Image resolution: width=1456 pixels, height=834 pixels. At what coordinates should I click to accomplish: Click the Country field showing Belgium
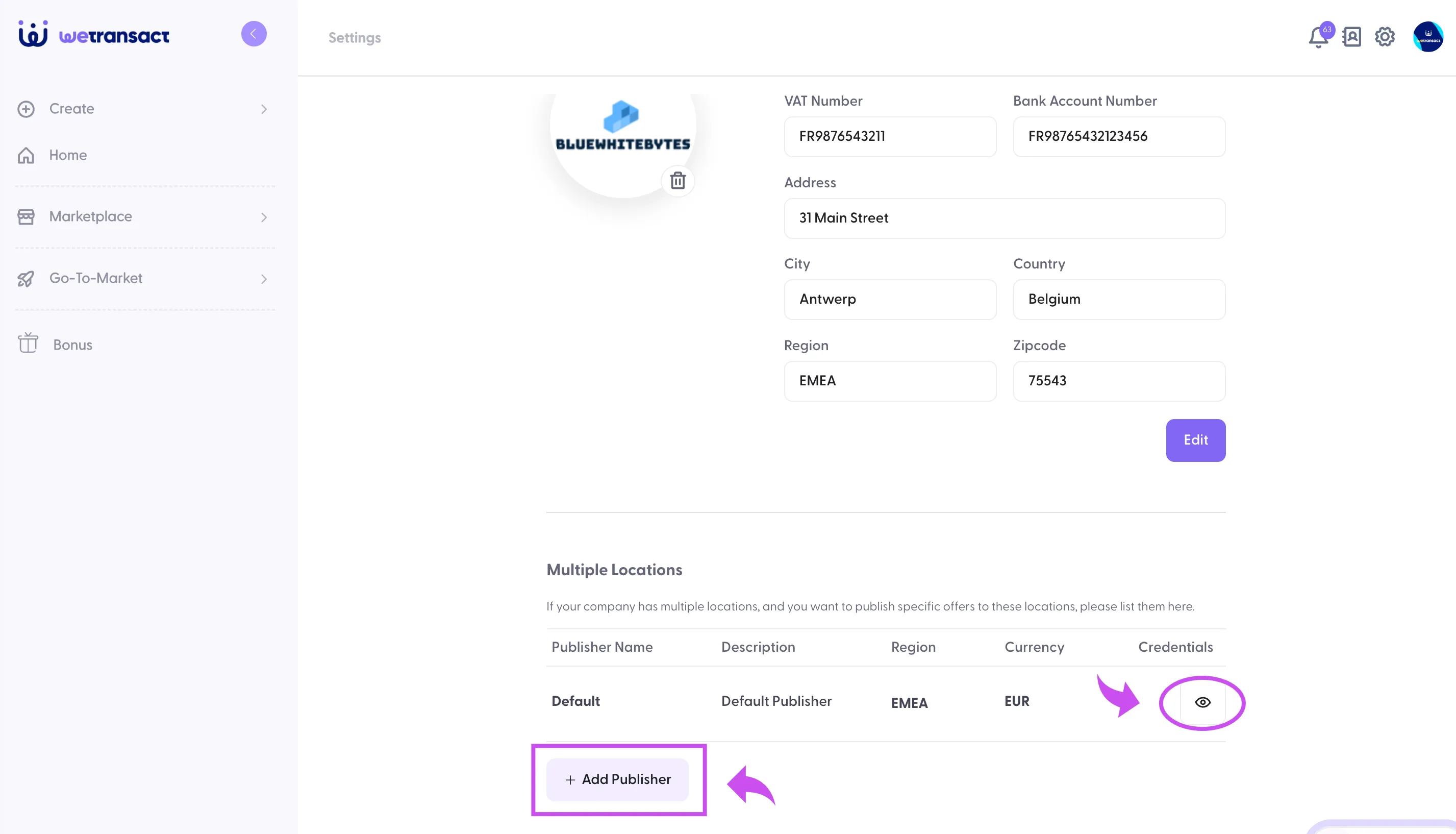tap(1119, 300)
